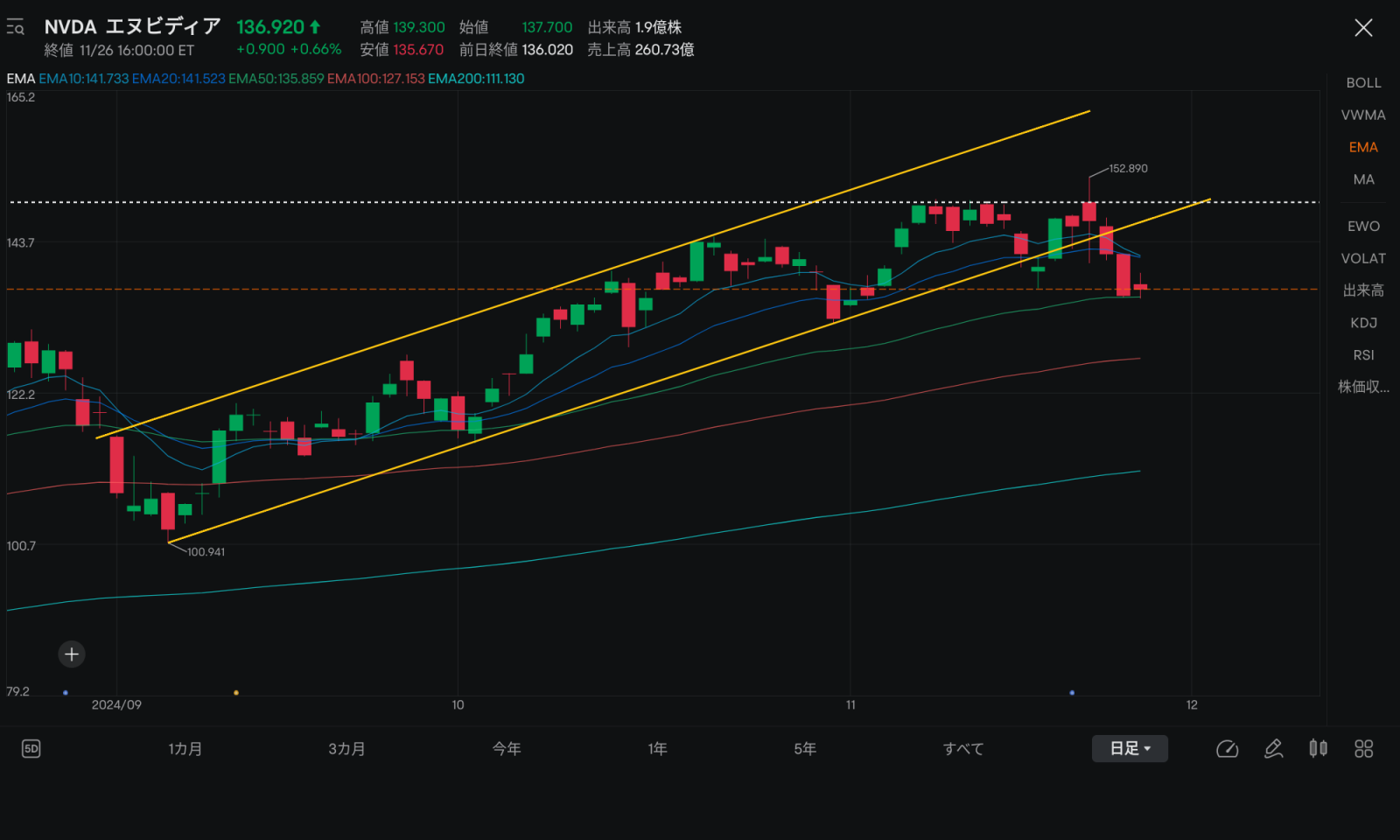Enable the 株価収... sub-indicator
Screen dimensions: 1400x840
click(1363, 387)
